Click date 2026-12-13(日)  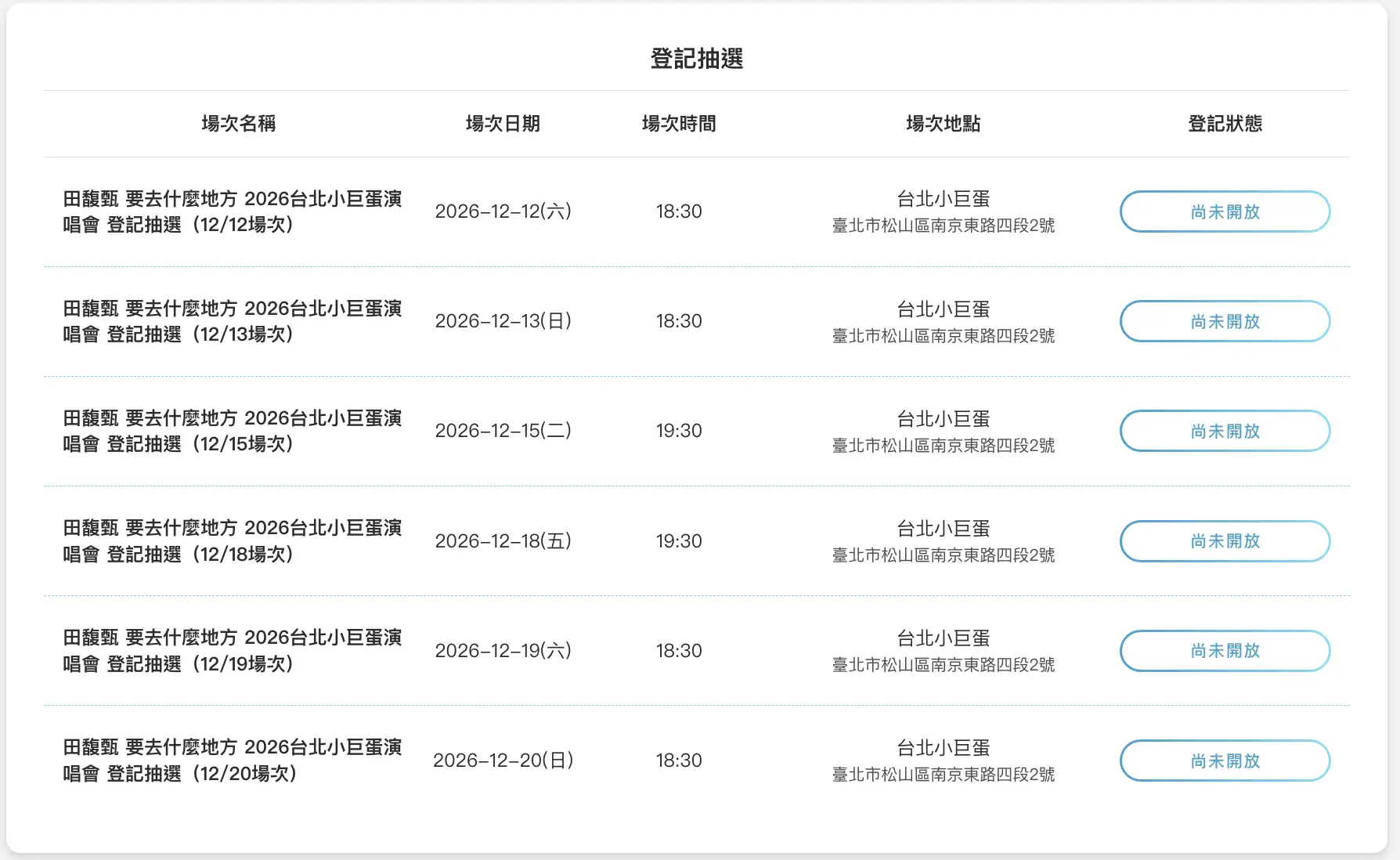503,321
